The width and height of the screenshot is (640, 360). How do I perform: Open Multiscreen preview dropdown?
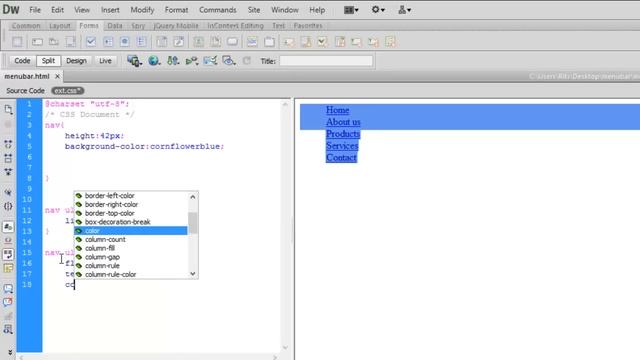pos(134,61)
